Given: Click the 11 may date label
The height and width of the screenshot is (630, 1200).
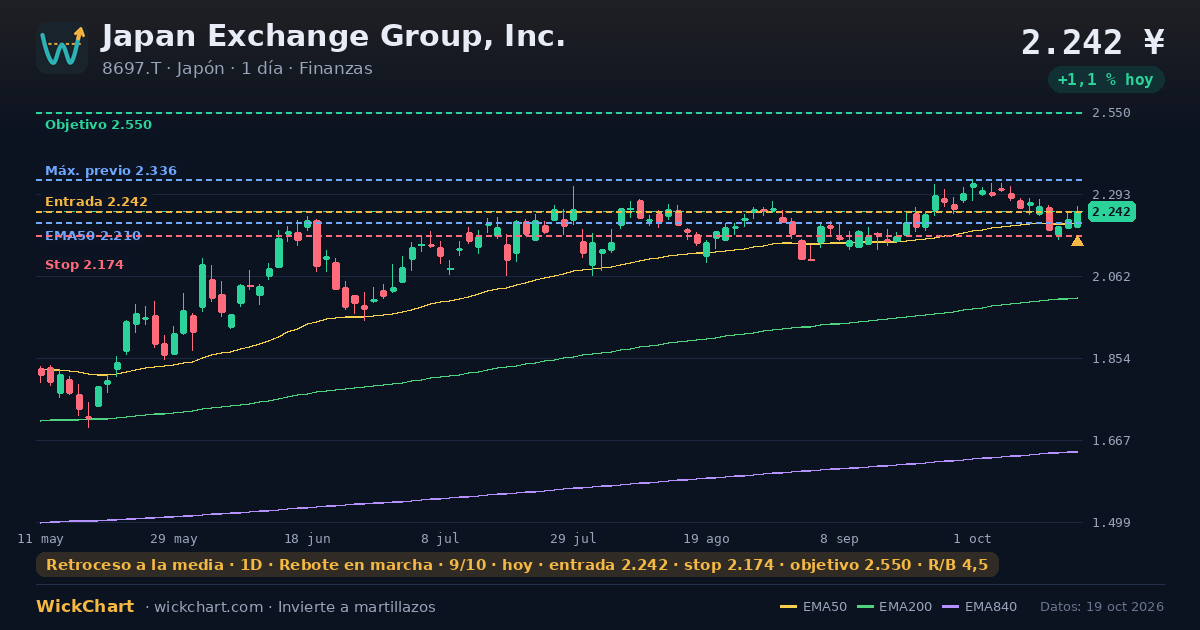Looking at the screenshot, I should [41, 538].
